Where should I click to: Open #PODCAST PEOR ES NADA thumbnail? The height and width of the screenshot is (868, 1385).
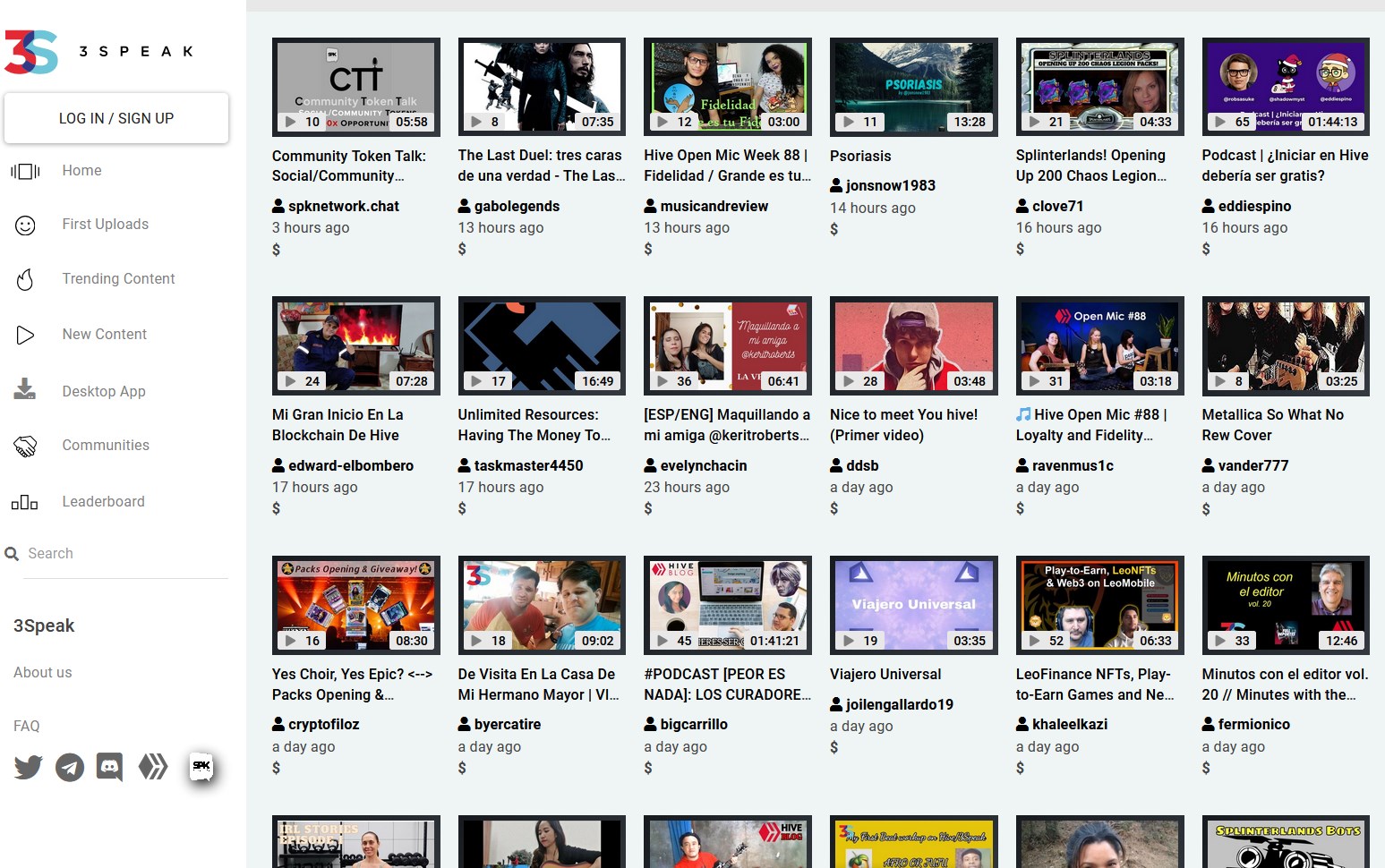pos(728,605)
